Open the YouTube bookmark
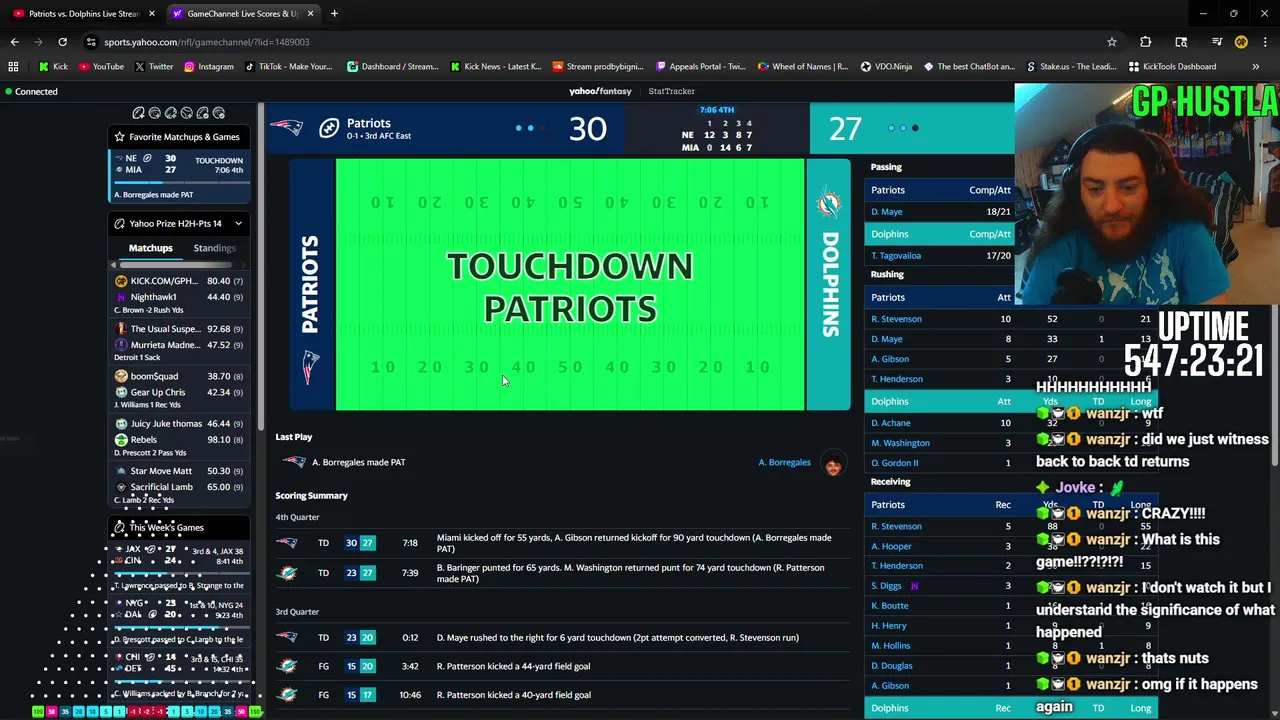 pyautogui.click(x=101, y=67)
